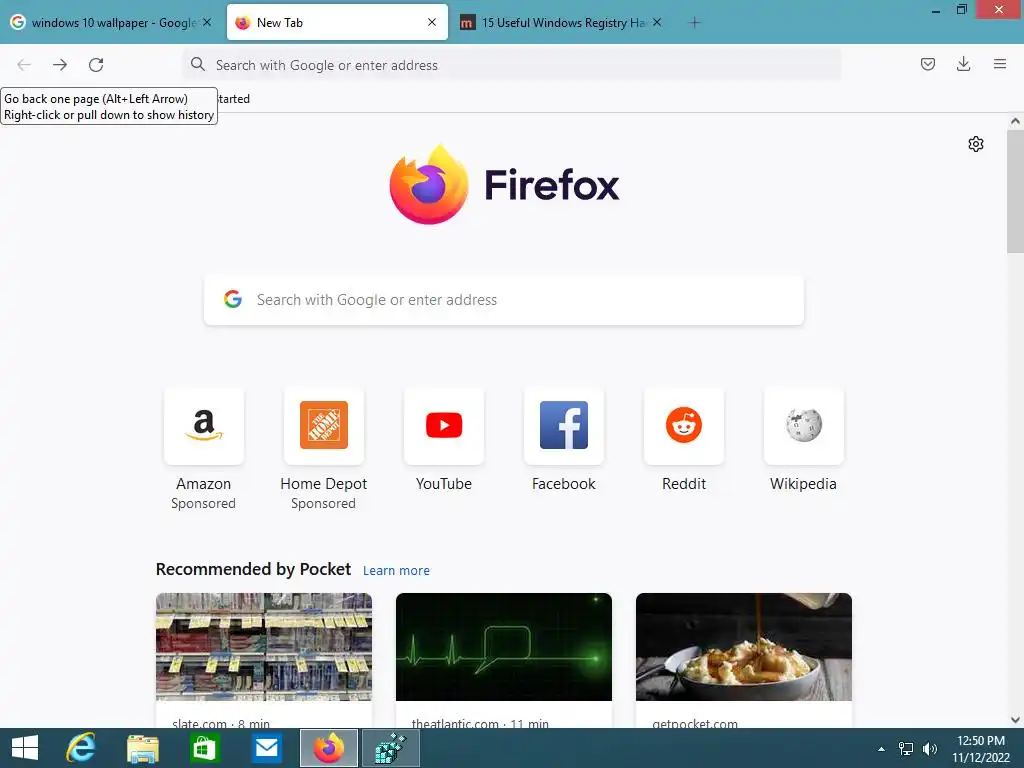Click Learn more link beside Pocket

coord(396,571)
